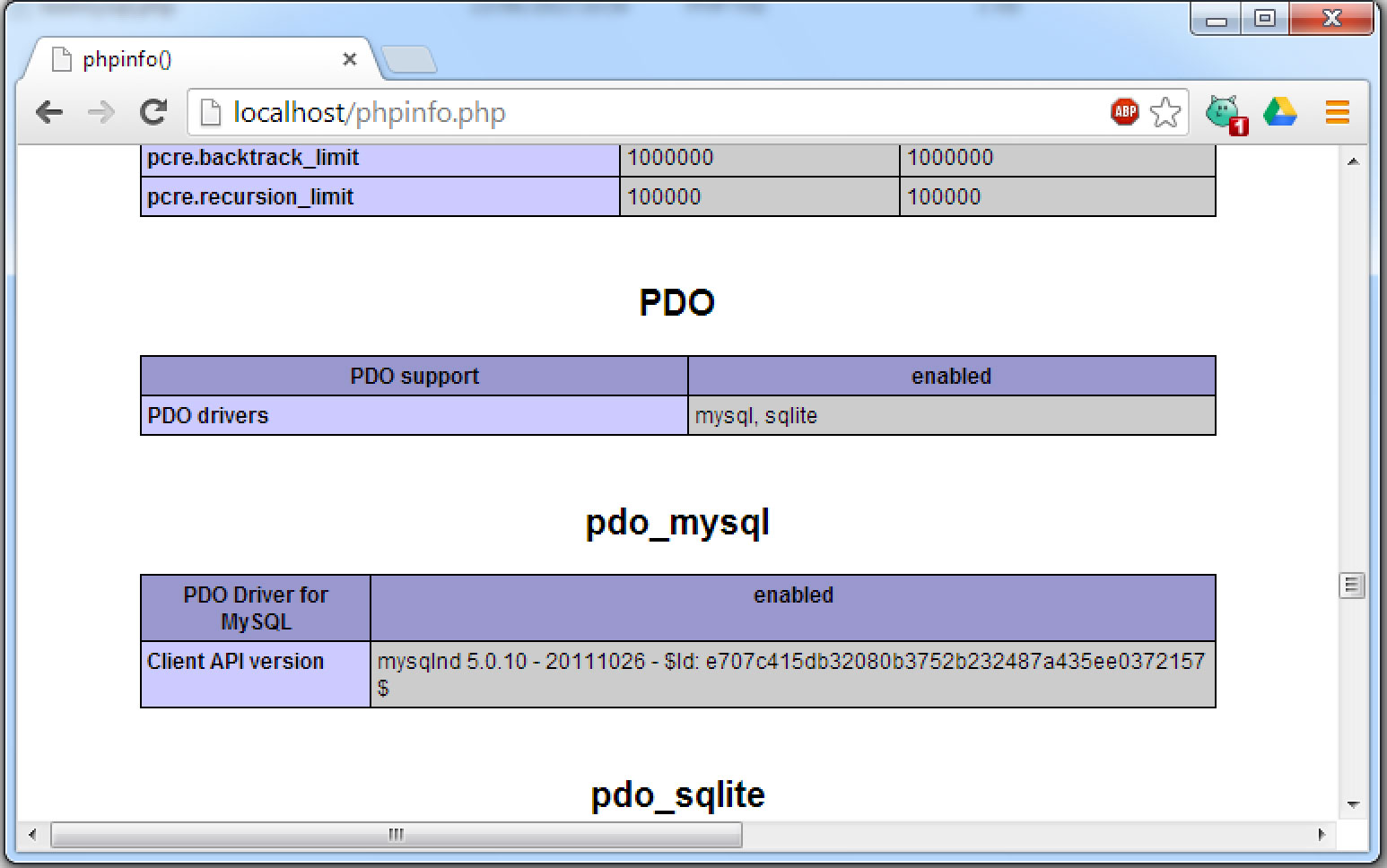Open the Chrome hamburger menu

[x=1337, y=112]
